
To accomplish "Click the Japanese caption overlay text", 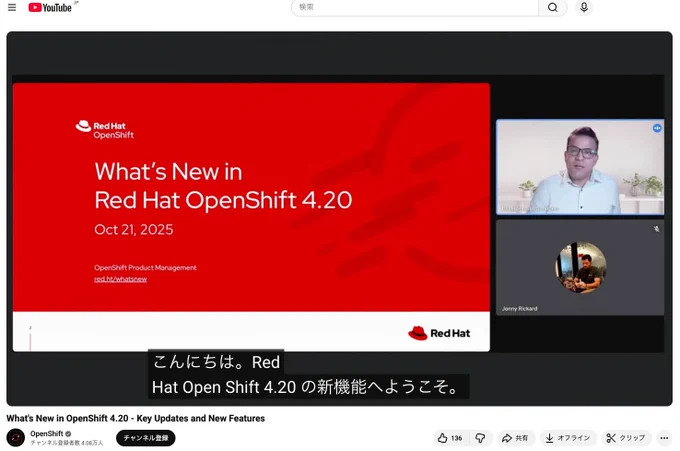I will 308,374.
